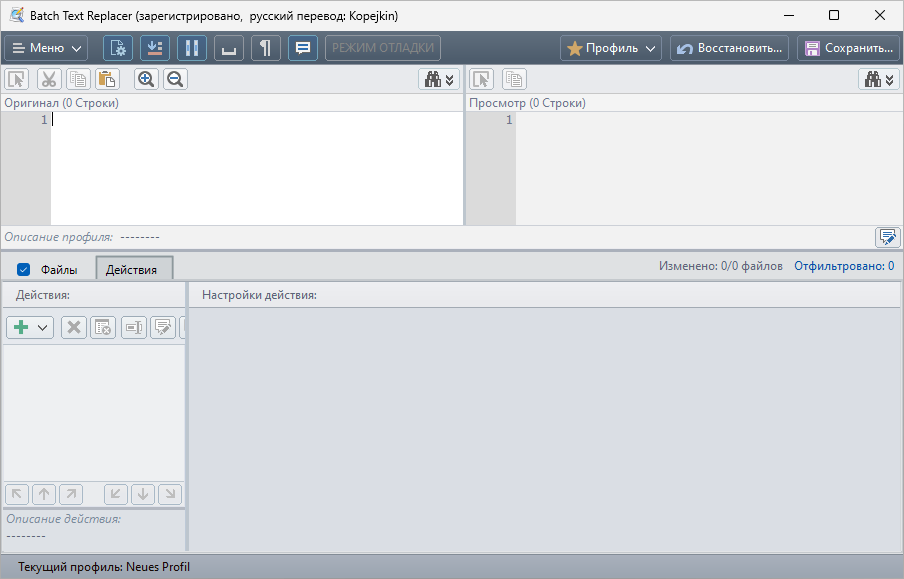Add a new action with the green plus icon

(x=21, y=327)
